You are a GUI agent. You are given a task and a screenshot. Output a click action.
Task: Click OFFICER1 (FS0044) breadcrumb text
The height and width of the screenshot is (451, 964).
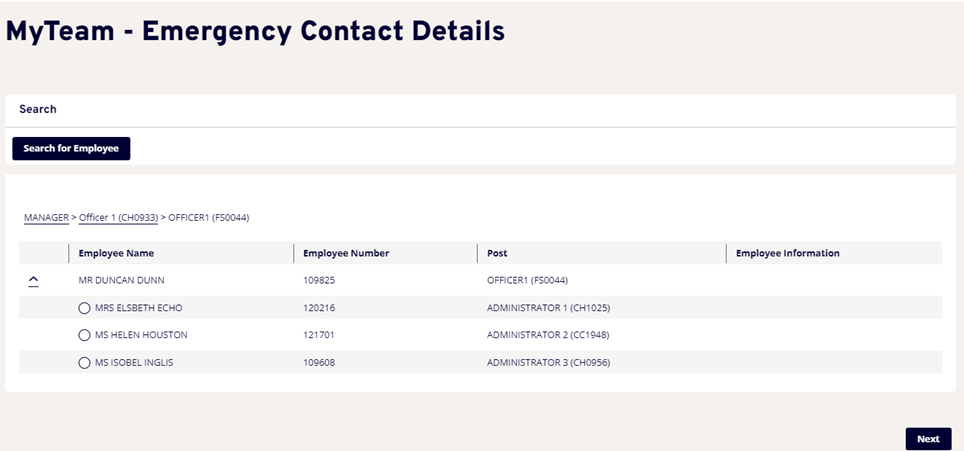(208, 217)
